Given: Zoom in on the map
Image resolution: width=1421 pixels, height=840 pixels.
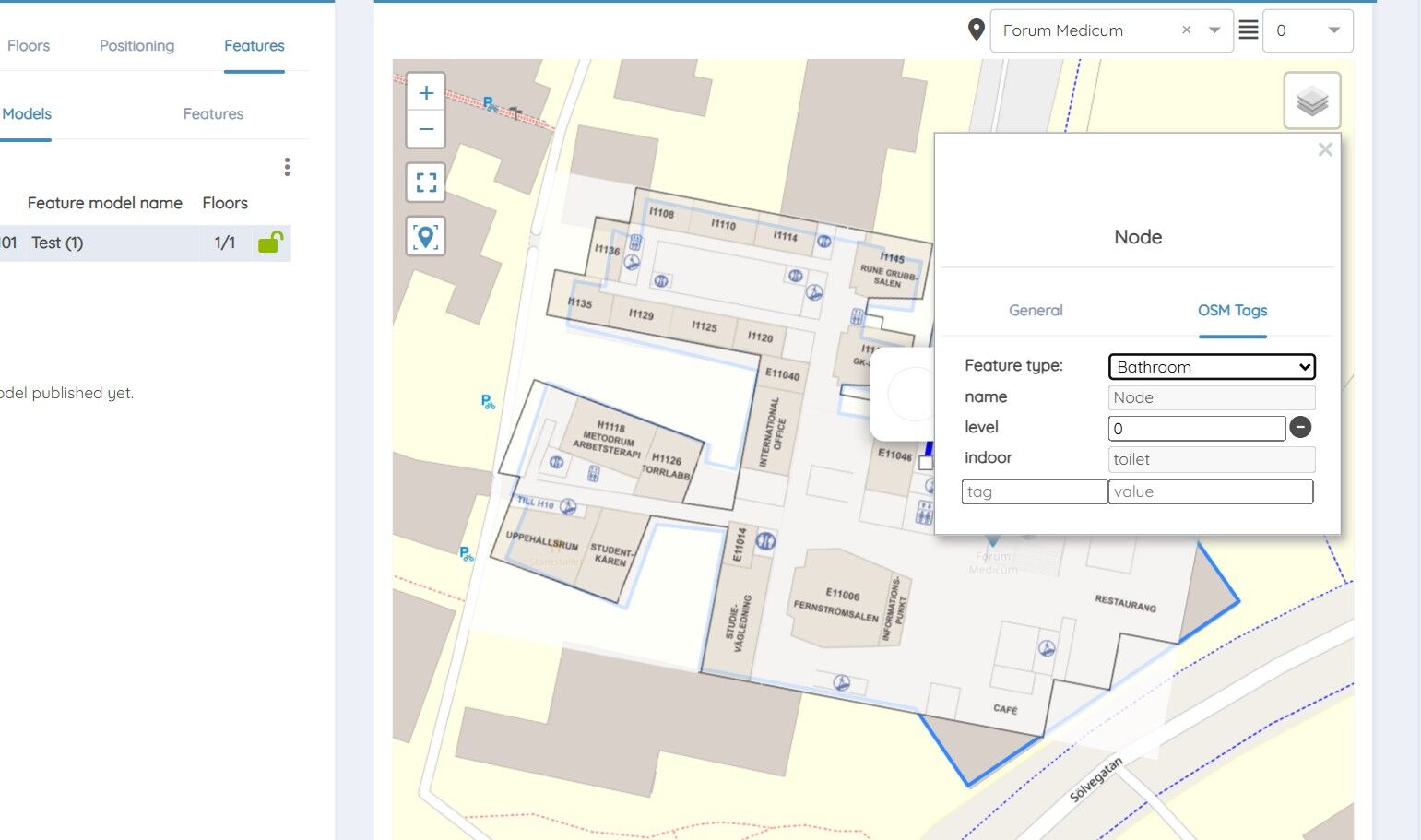Looking at the screenshot, I should click(x=426, y=92).
